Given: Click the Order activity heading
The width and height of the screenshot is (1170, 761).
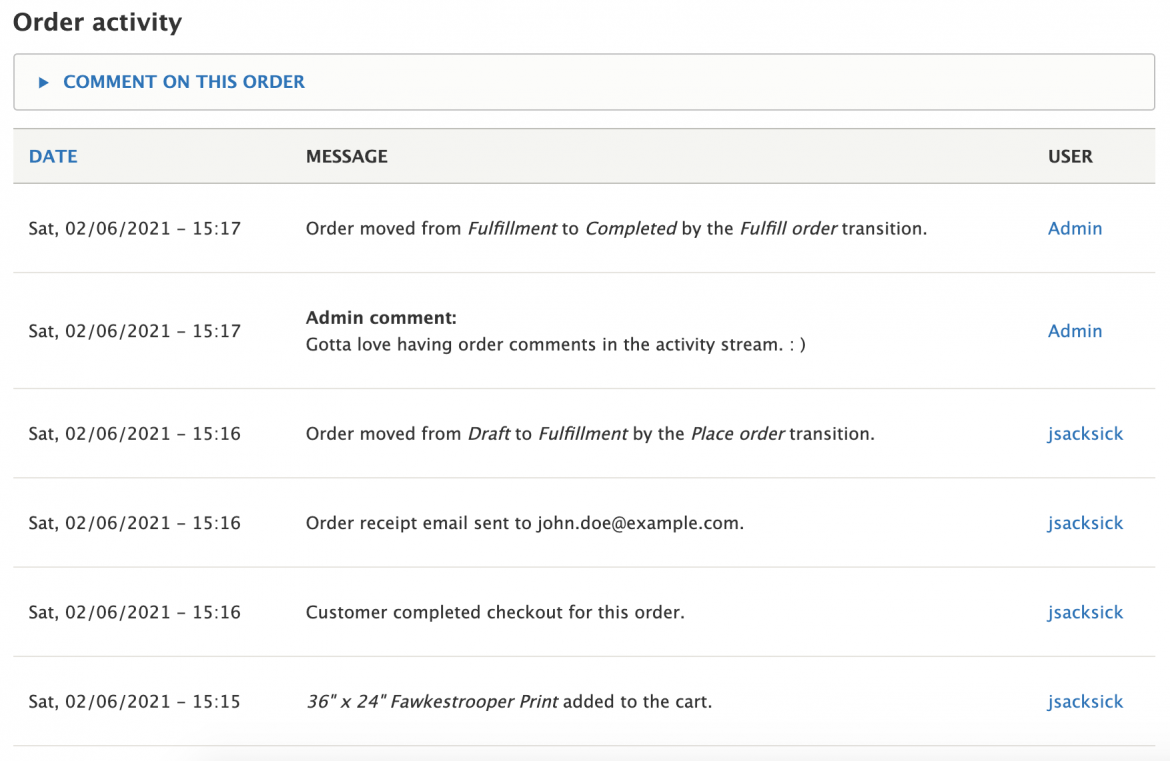Looking at the screenshot, I should point(97,22).
